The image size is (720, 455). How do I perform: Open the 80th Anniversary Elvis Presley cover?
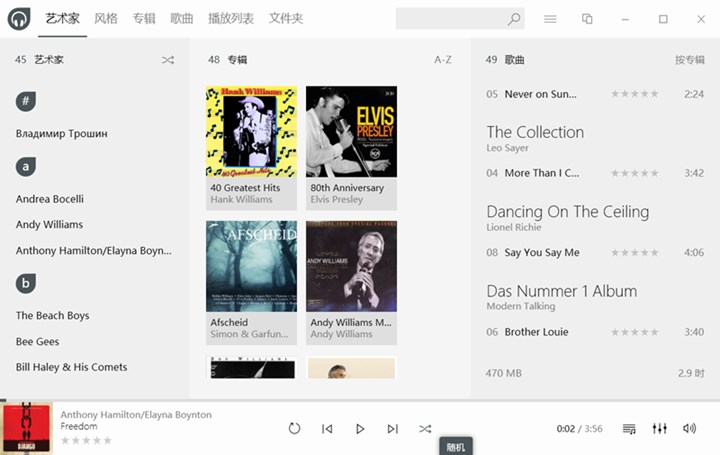click(x=351, y=132)
